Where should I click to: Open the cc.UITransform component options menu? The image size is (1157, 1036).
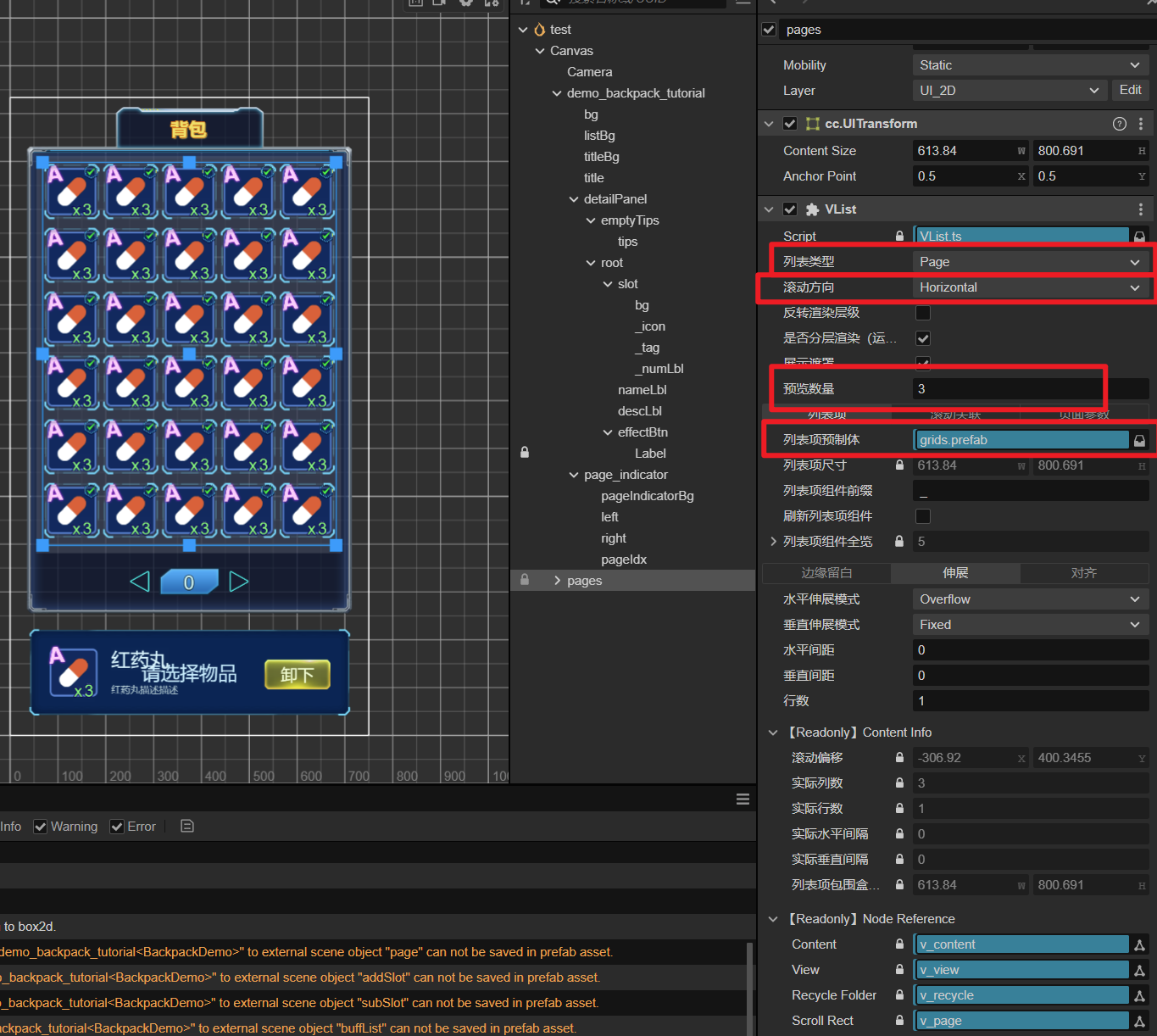(1141, 124)
